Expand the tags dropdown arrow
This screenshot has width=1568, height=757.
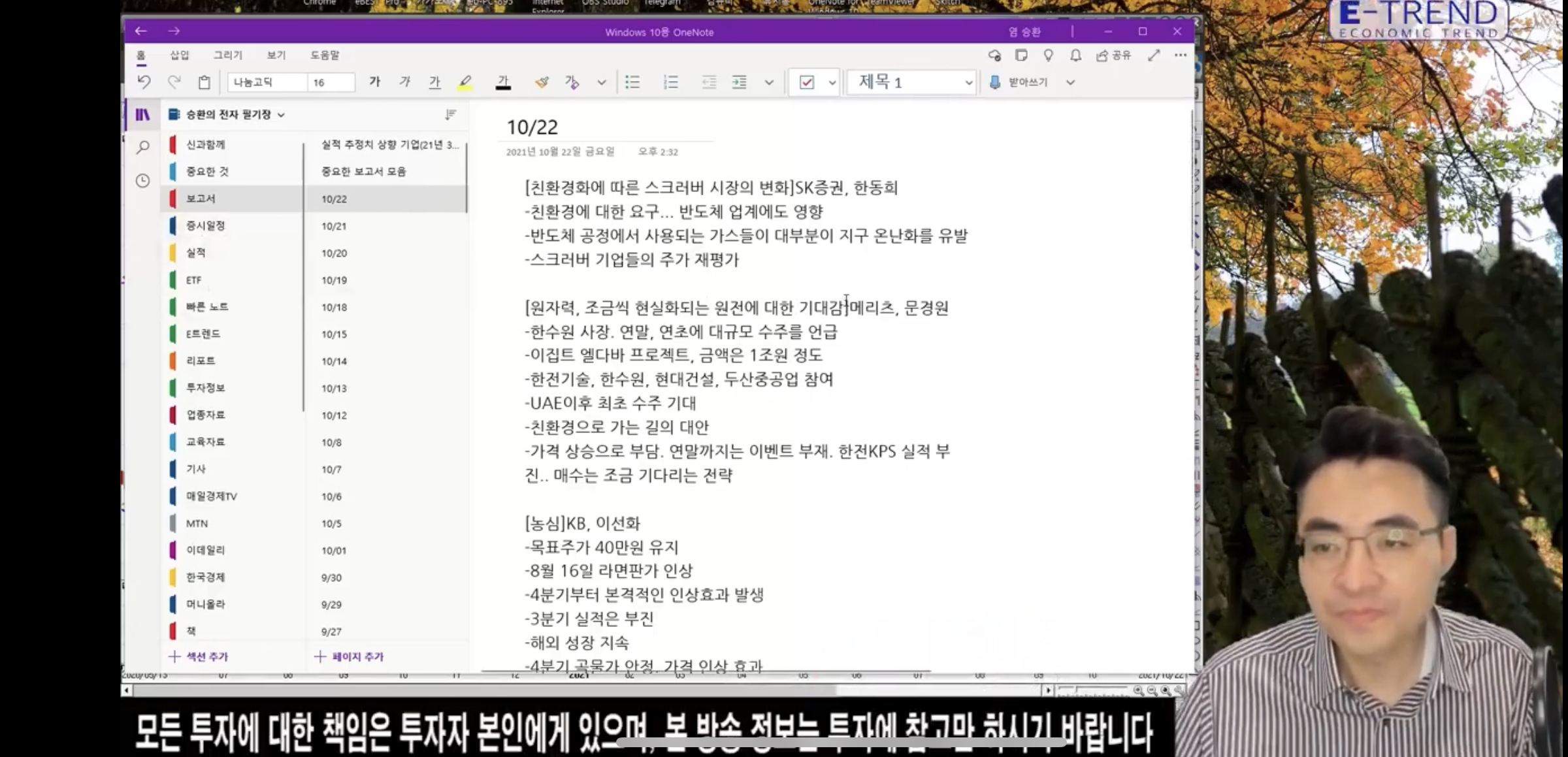click(x=832, y=82)
